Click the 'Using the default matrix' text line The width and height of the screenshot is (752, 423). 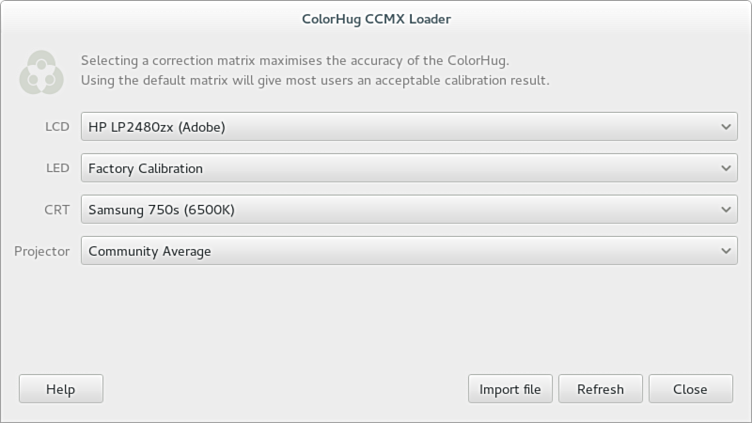315,80
